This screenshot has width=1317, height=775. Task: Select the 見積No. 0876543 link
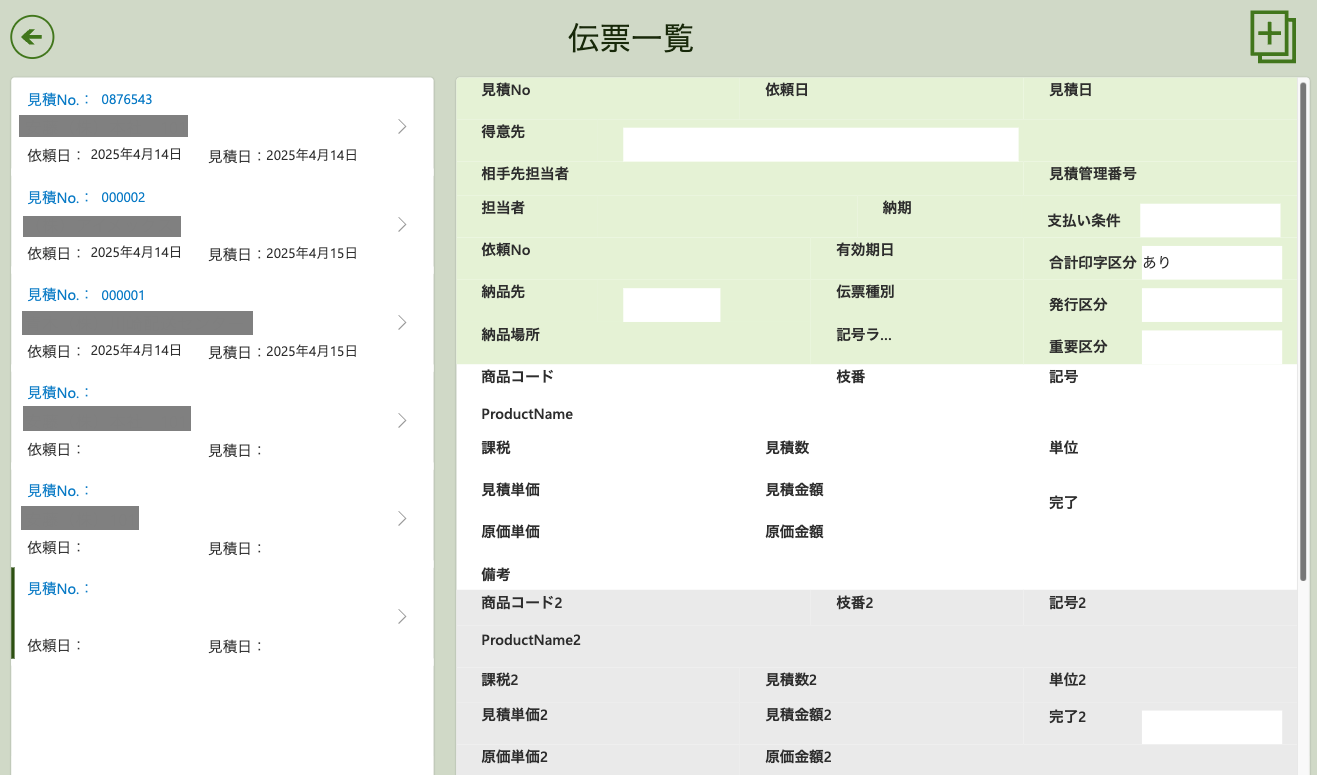(x=90, y=100)
